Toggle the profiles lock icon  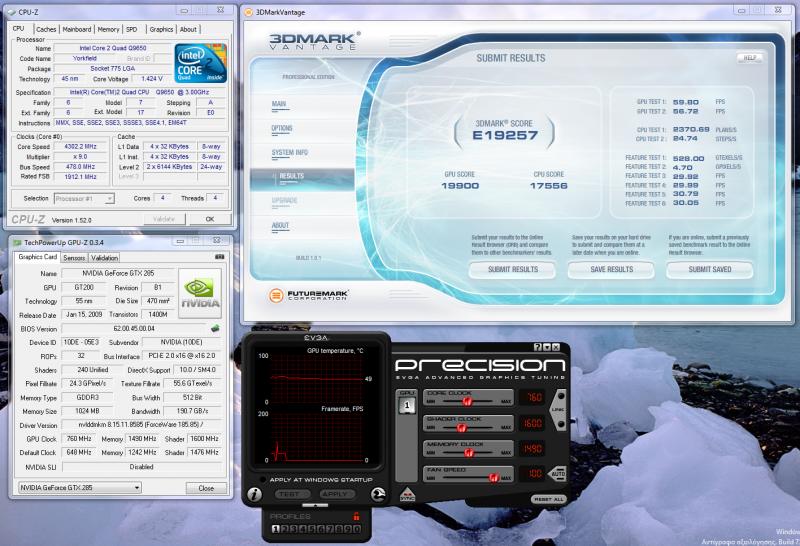tap(356, 516)
